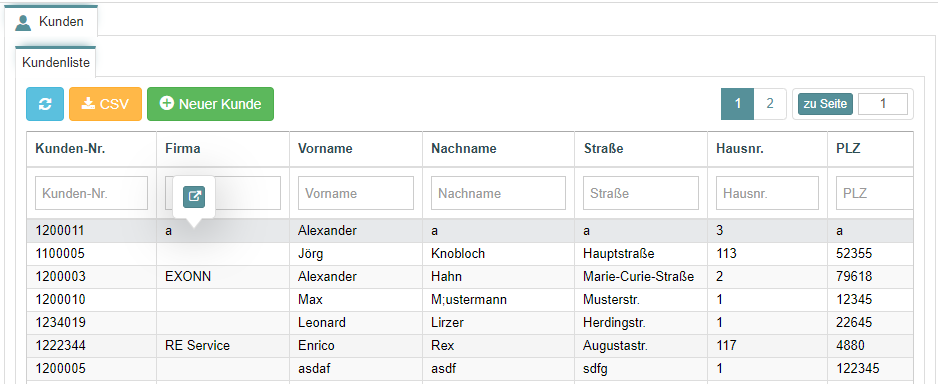Sort by the Firma column header

tap(183, 149)
